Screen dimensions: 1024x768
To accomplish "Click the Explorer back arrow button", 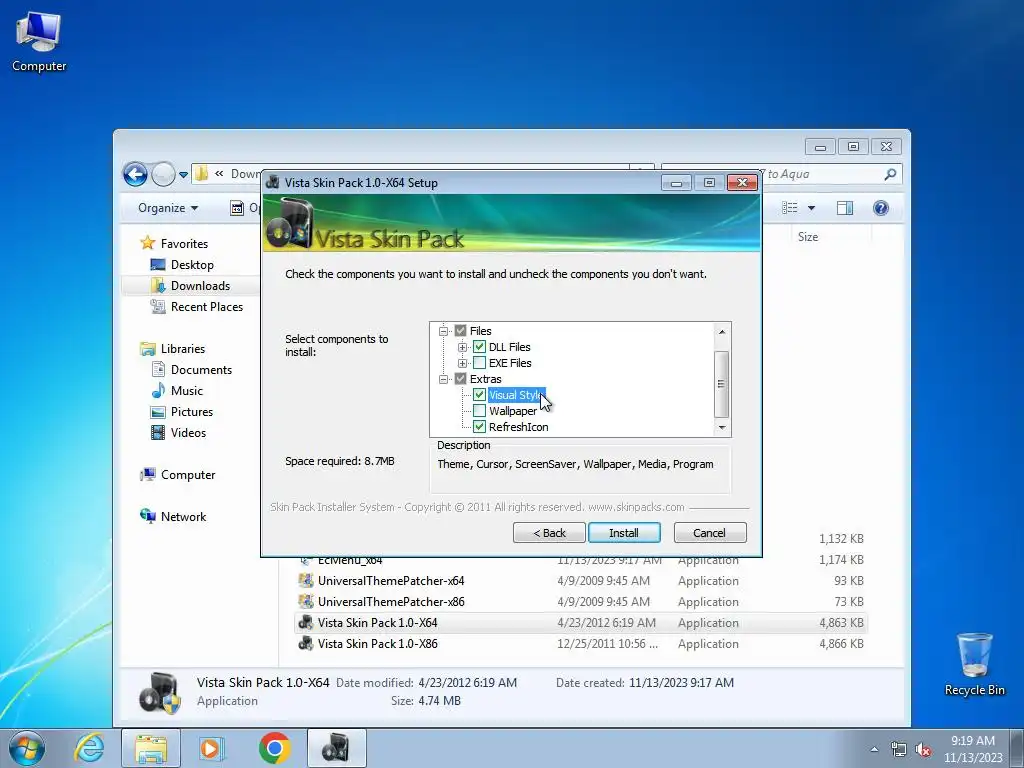I will [x=135, y=174].
